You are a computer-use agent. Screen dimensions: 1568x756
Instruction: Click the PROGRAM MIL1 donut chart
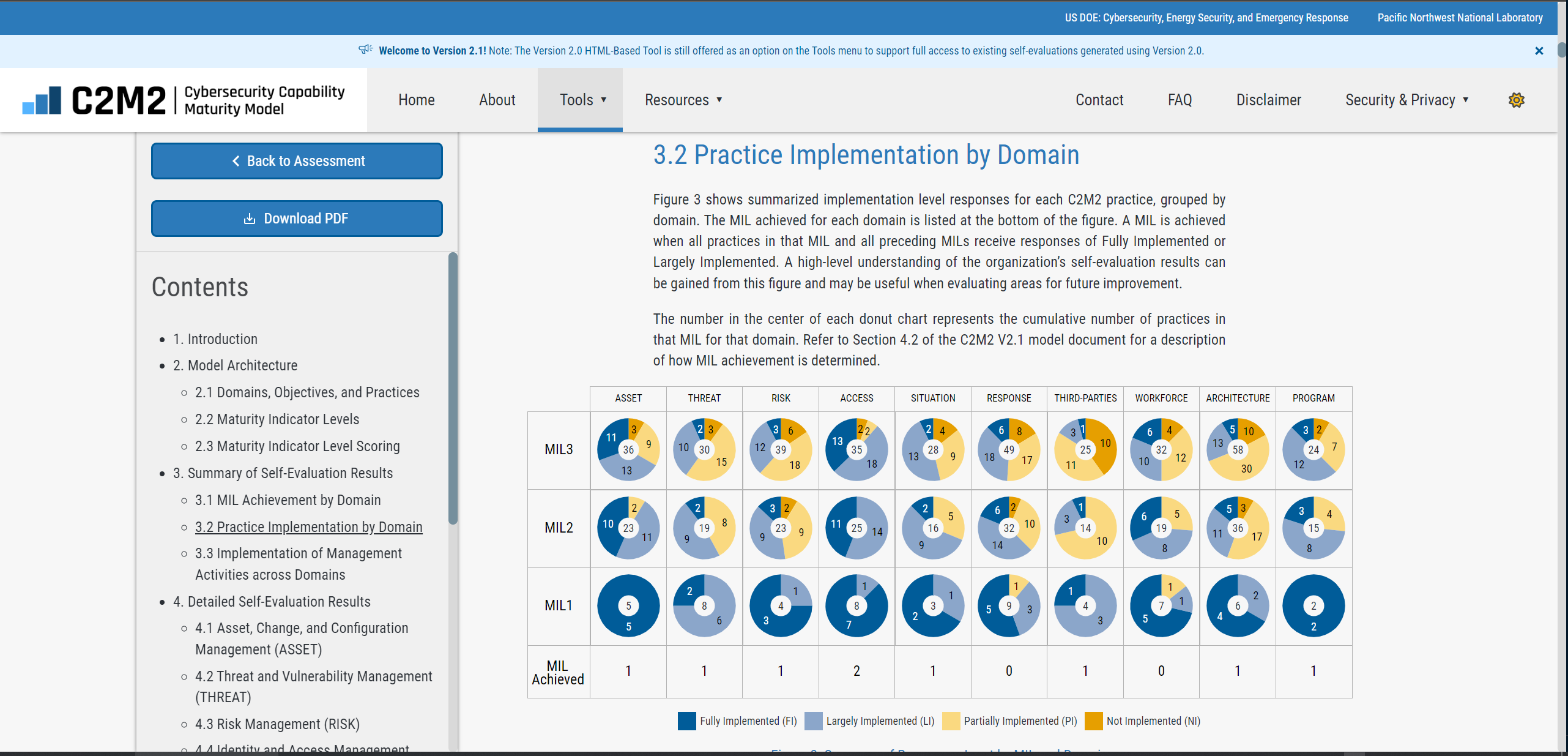(1313, 605)
